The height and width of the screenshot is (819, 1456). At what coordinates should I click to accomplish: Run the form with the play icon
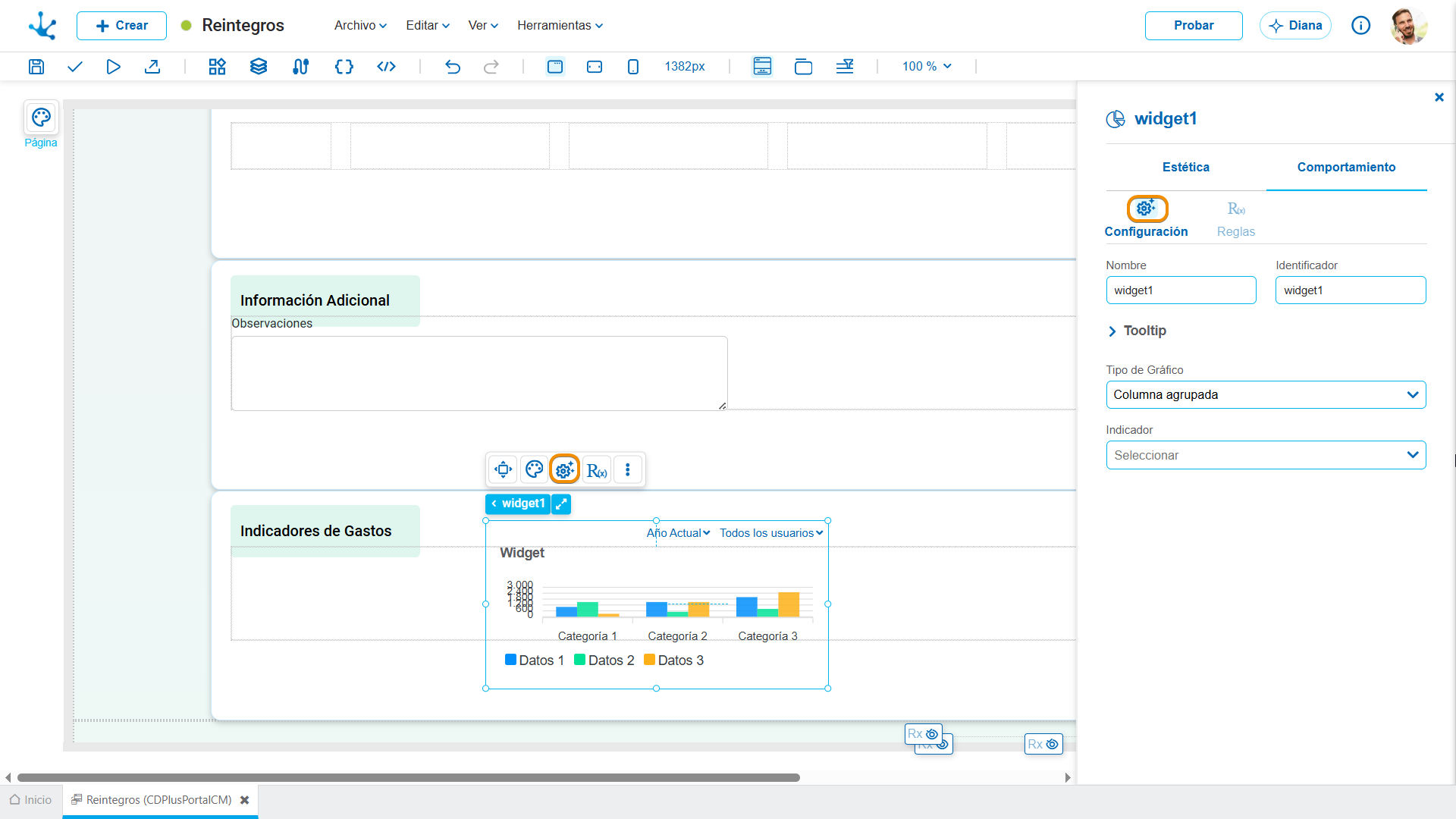pos(113,67)
